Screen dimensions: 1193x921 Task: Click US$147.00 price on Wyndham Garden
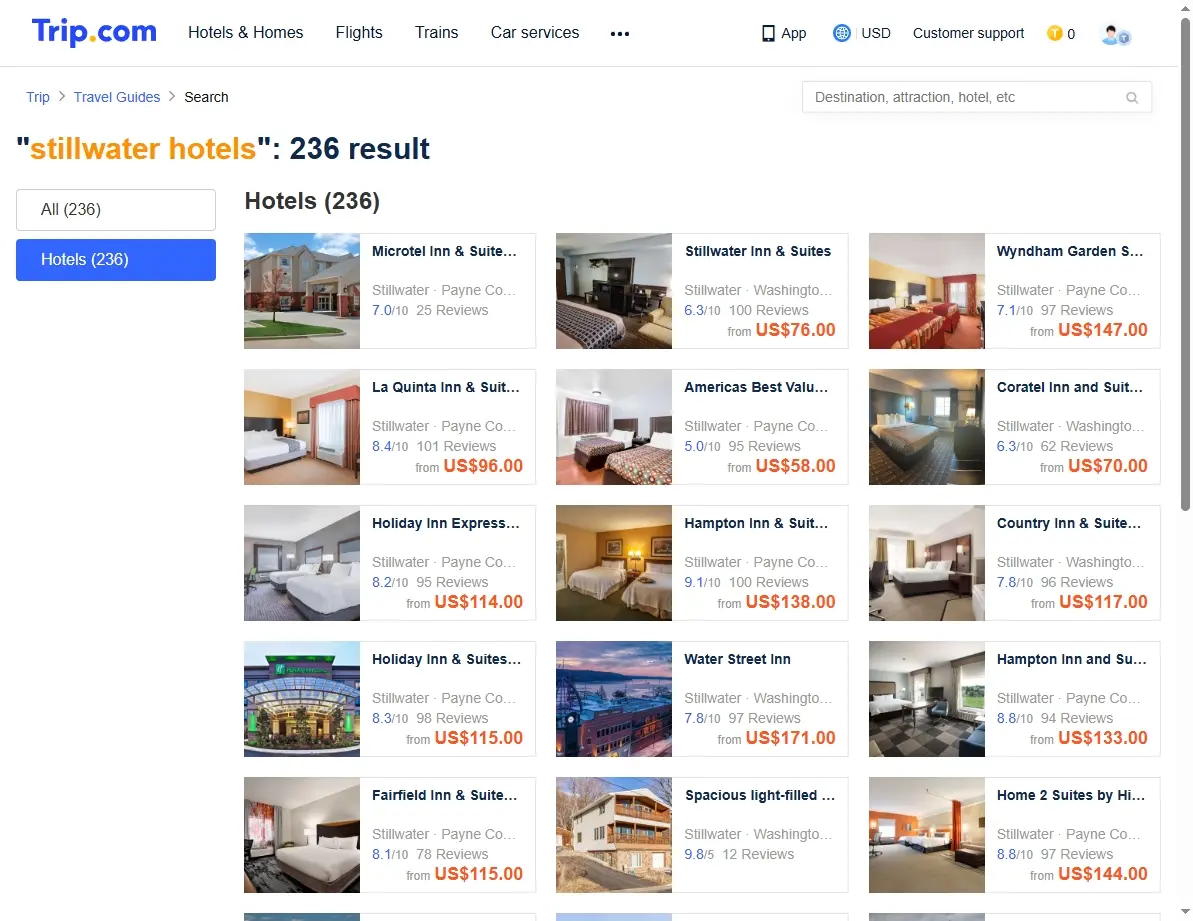[1102, 330]
